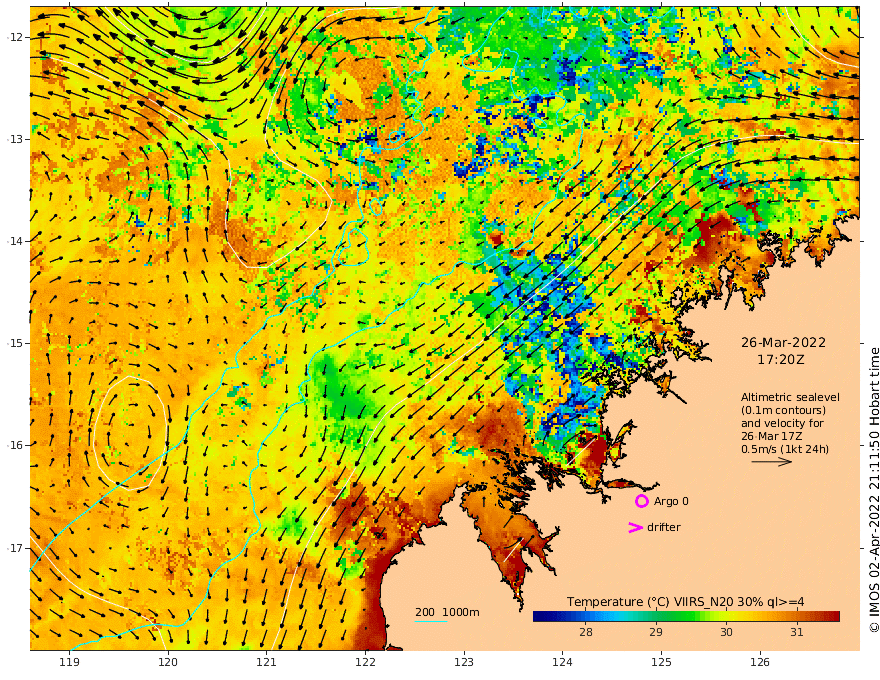This screenshot has width=880, height=680.
Task: Click the colorbar tick label 30
Action: pyautogui.click(x=726, y=632)
